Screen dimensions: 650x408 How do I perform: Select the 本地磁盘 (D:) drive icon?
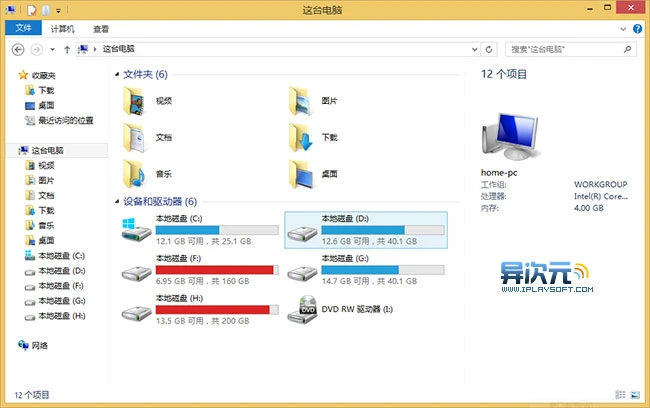pyautogui.click(x=302, y=233)
